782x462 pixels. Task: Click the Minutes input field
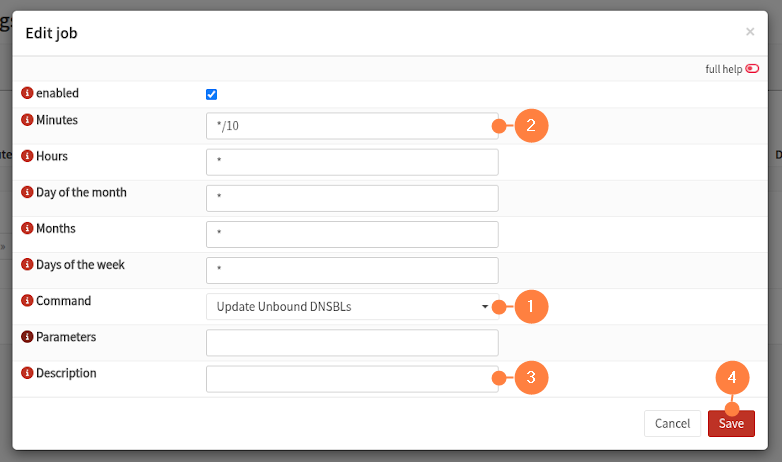tap(350, 126)
